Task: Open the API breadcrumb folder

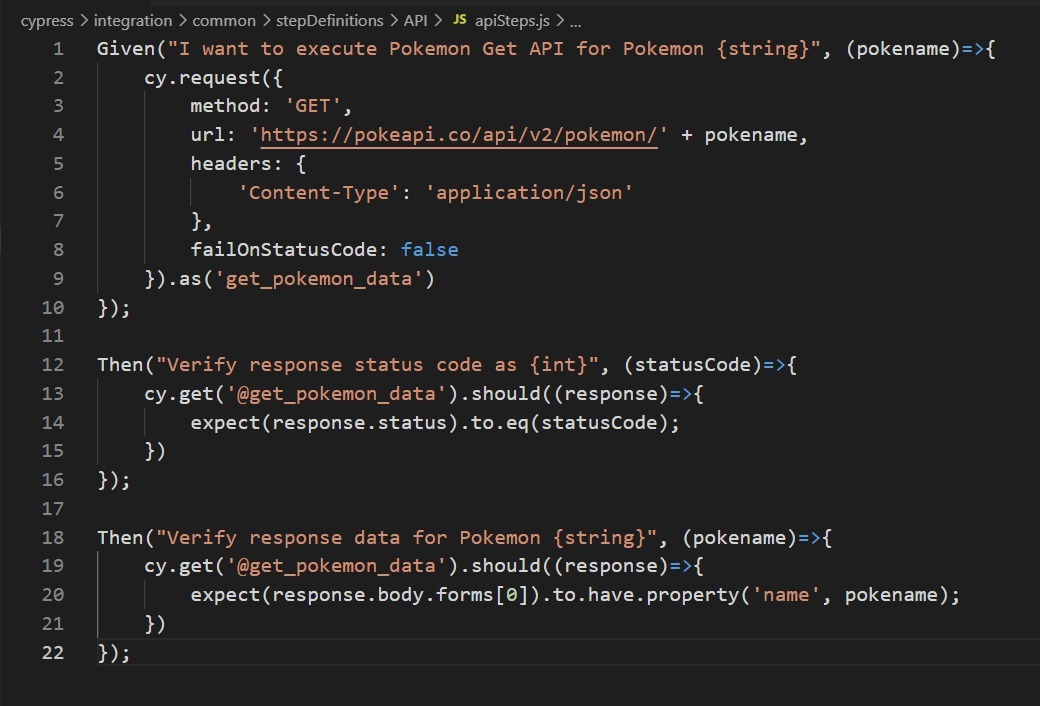Action: pyautogui.click(x=415, y=21)
